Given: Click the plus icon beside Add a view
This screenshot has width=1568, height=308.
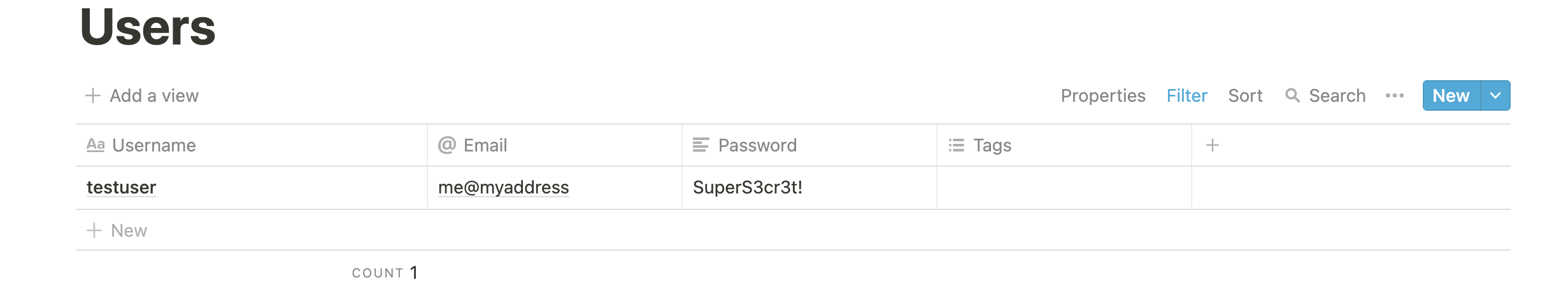Looking at the screenshot, I should [93, 95].
